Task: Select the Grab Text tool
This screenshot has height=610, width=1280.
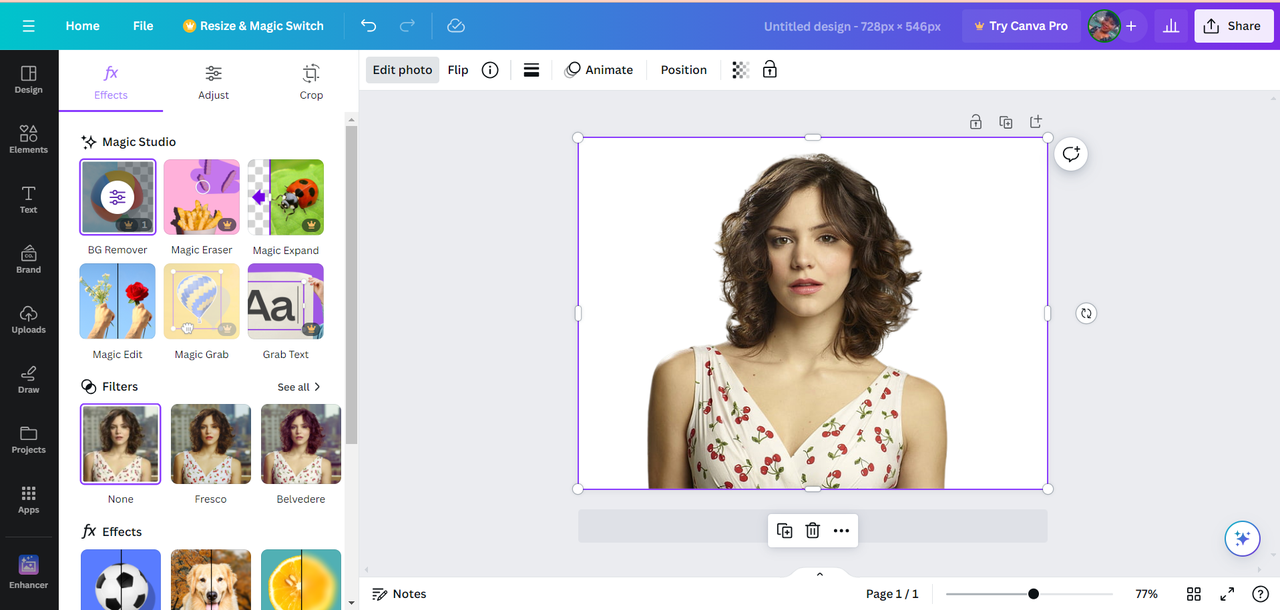Action: pos(286,301)
